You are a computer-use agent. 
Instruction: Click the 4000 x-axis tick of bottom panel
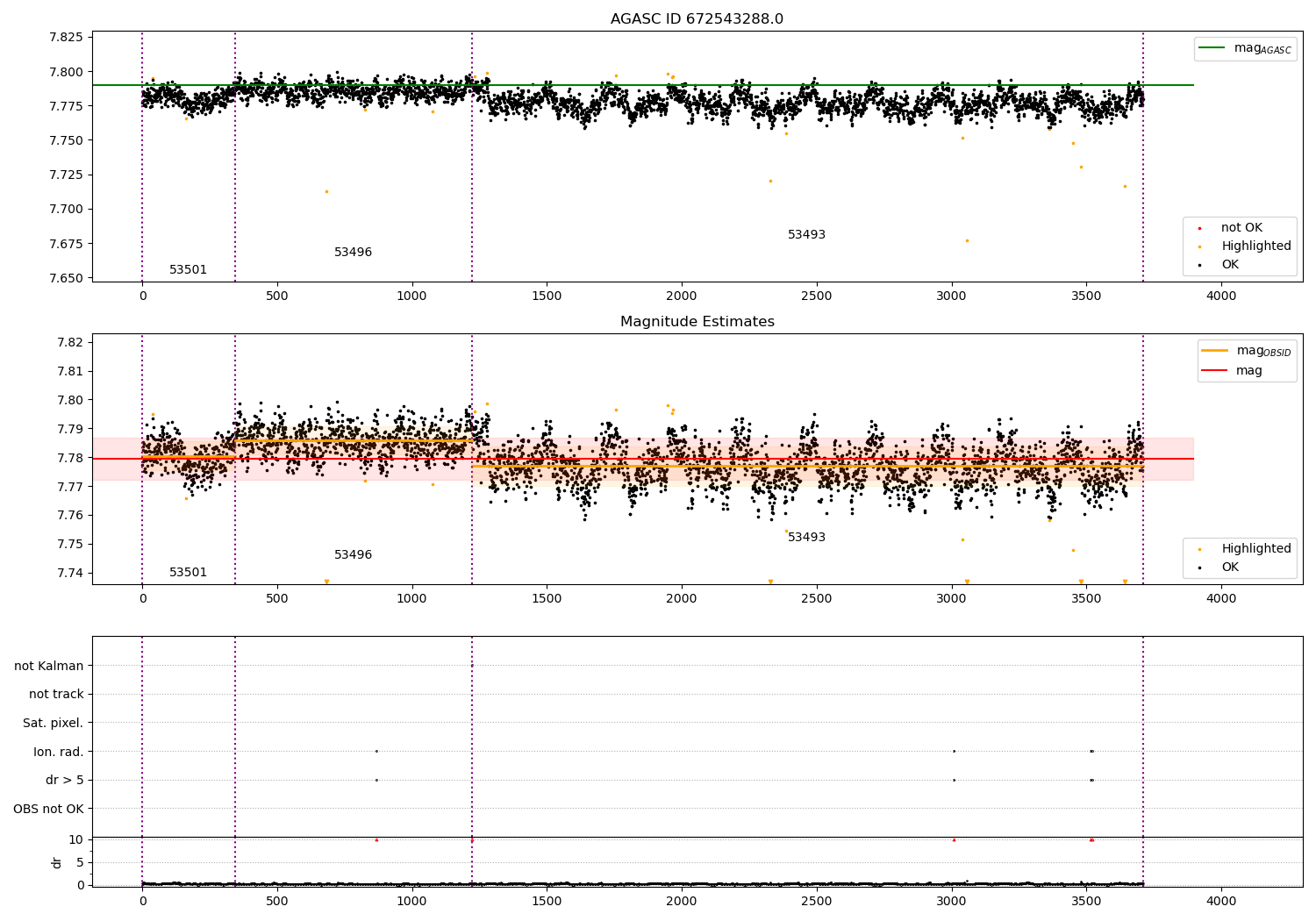1221,901
